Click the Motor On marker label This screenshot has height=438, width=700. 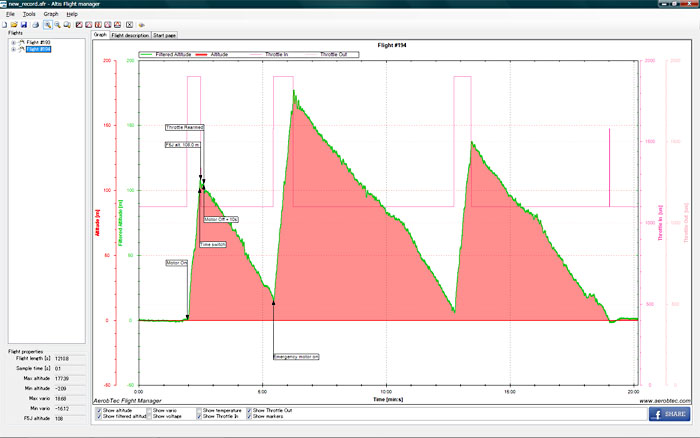(177, 263)
